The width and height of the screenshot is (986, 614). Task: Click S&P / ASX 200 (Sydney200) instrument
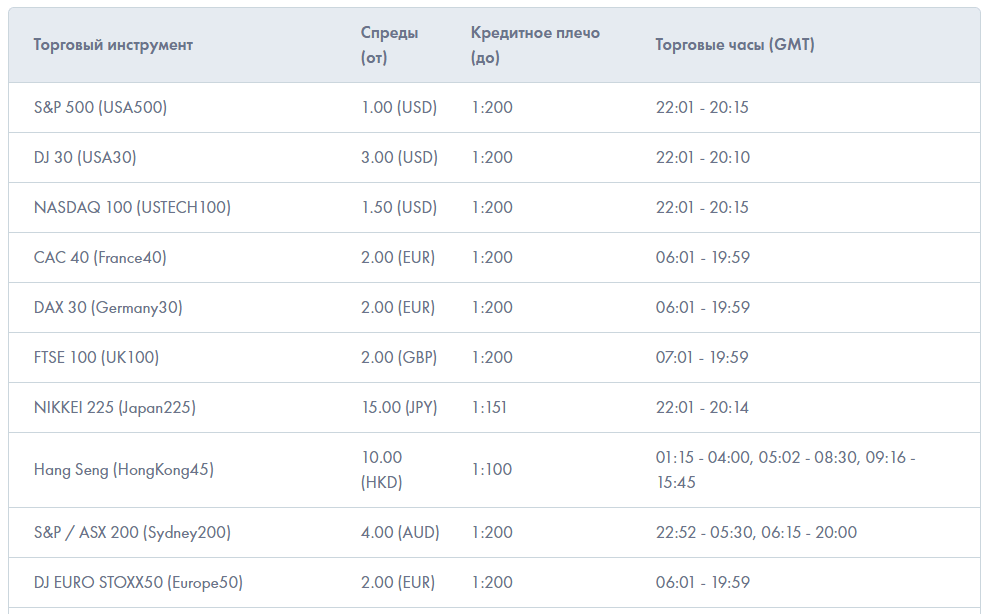pos(132,532)
